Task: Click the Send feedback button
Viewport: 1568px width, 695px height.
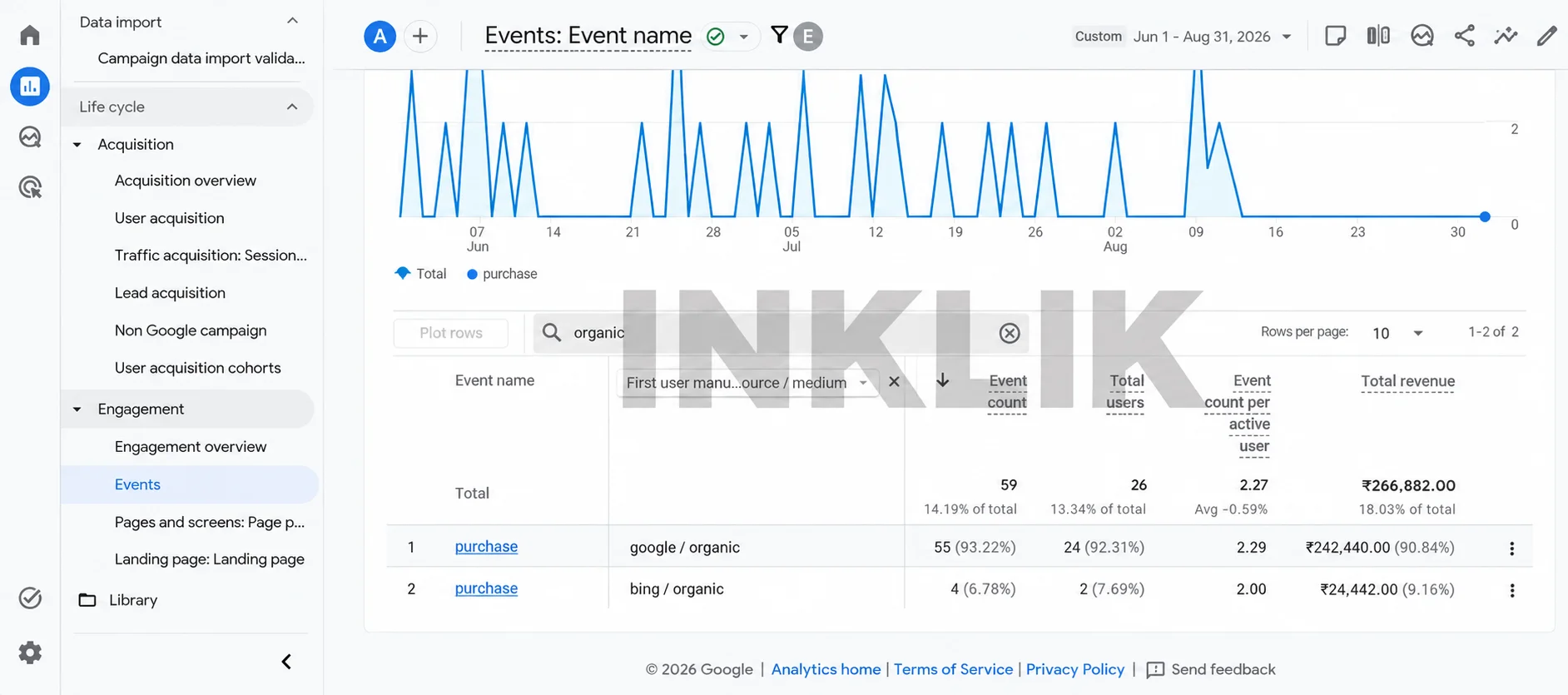Action: tap(1210, 669)
